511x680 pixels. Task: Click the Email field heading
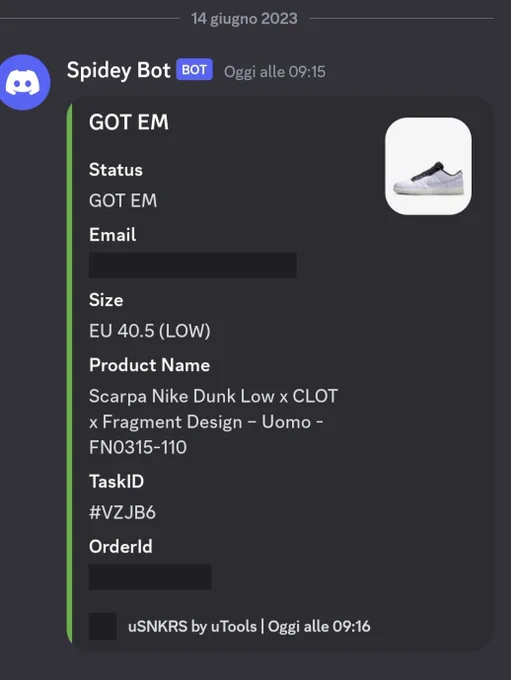pyautogui.click(x=112, y=235)
